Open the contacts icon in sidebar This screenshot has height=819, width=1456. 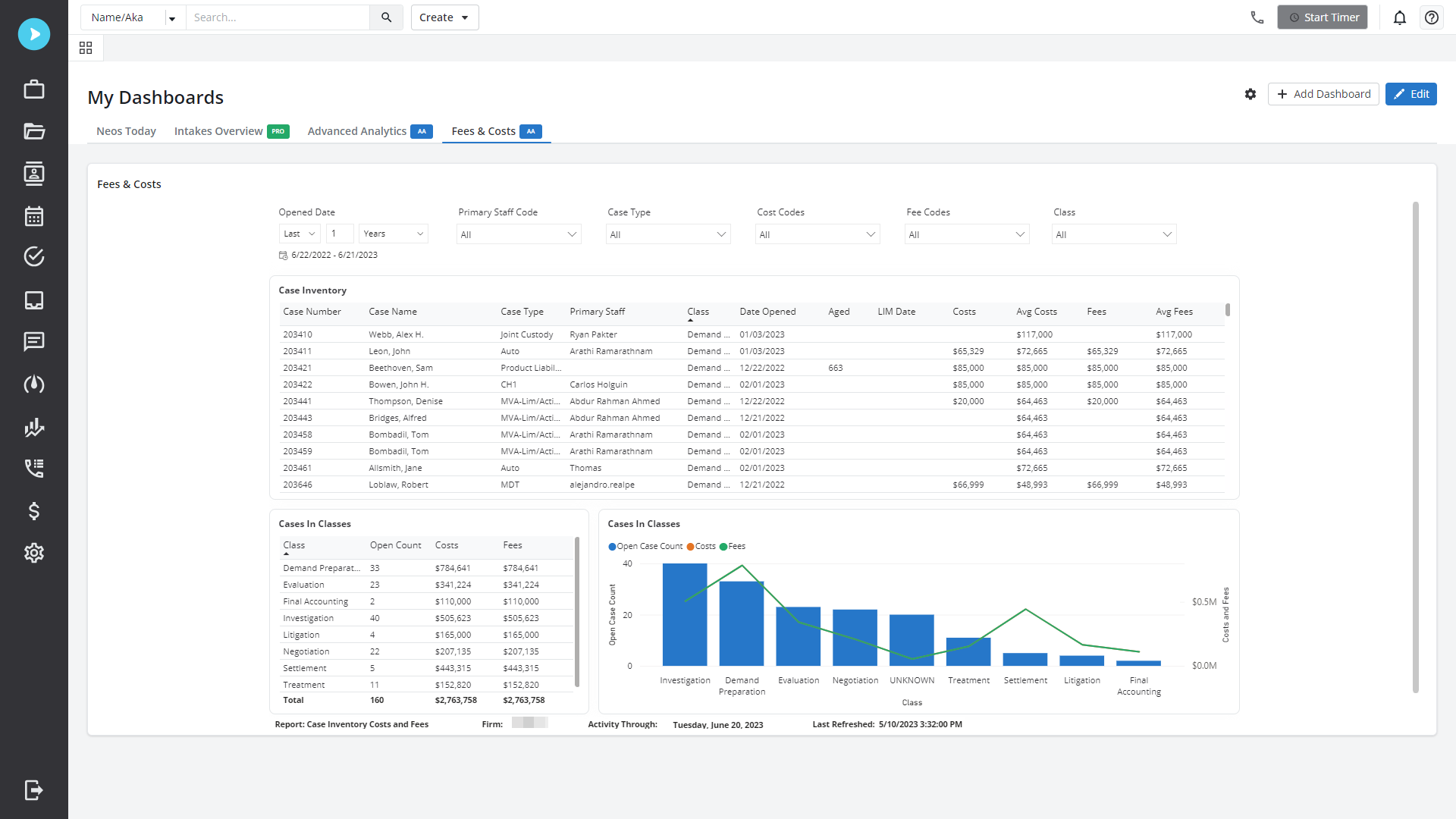(34, 174)
